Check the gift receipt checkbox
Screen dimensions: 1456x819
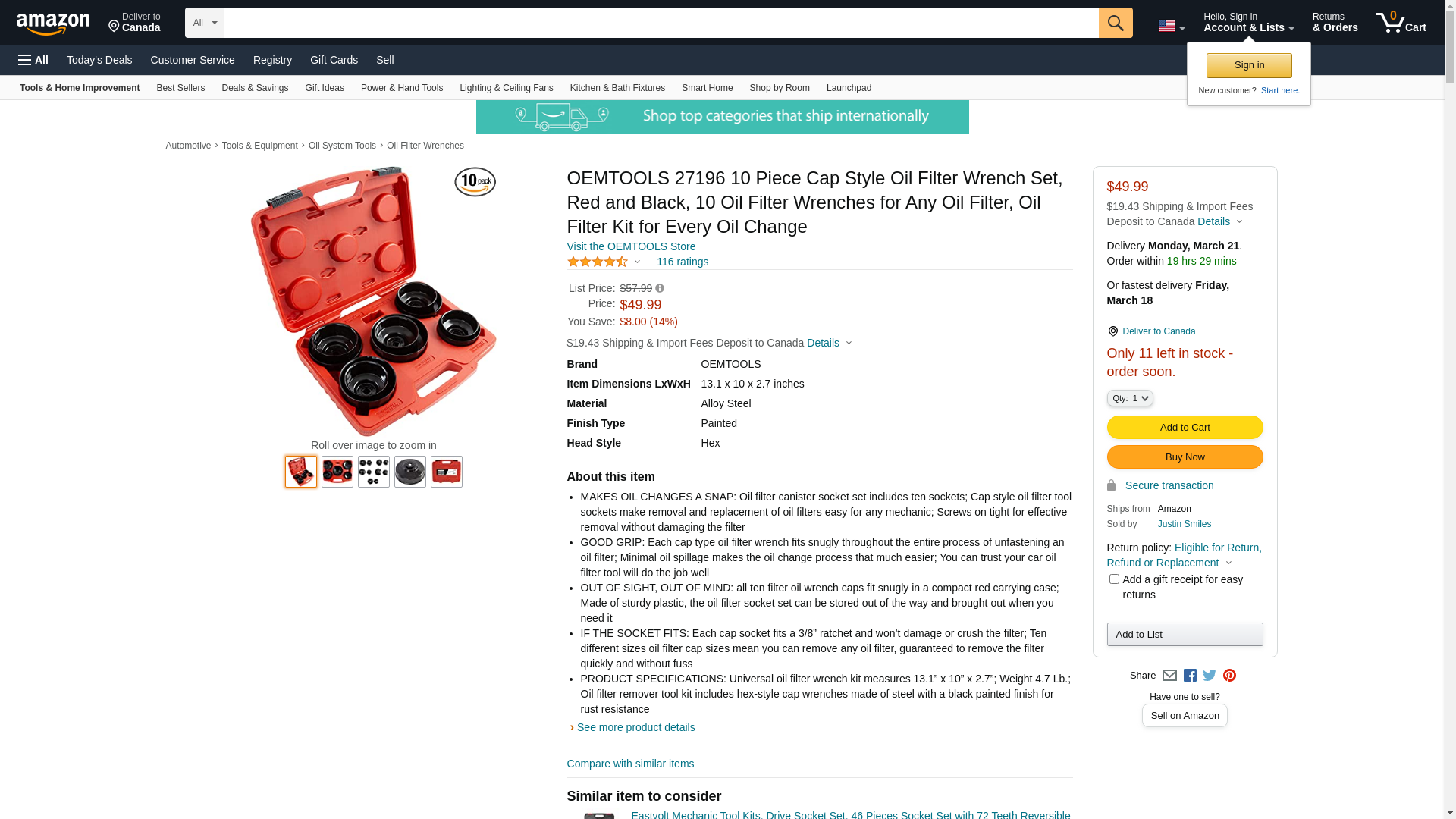1113,579
